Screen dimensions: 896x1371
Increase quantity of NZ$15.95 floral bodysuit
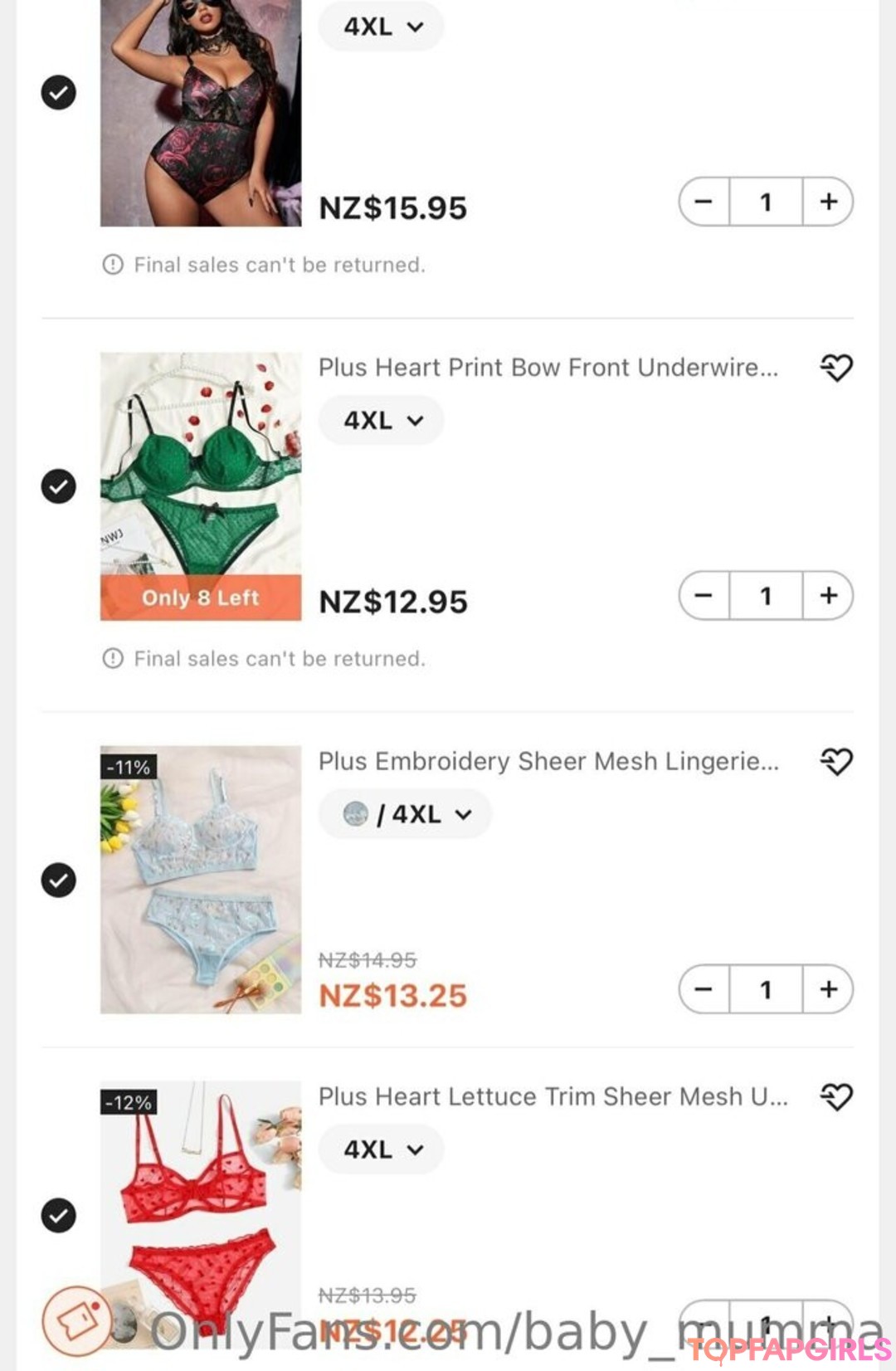coord(828,202)
